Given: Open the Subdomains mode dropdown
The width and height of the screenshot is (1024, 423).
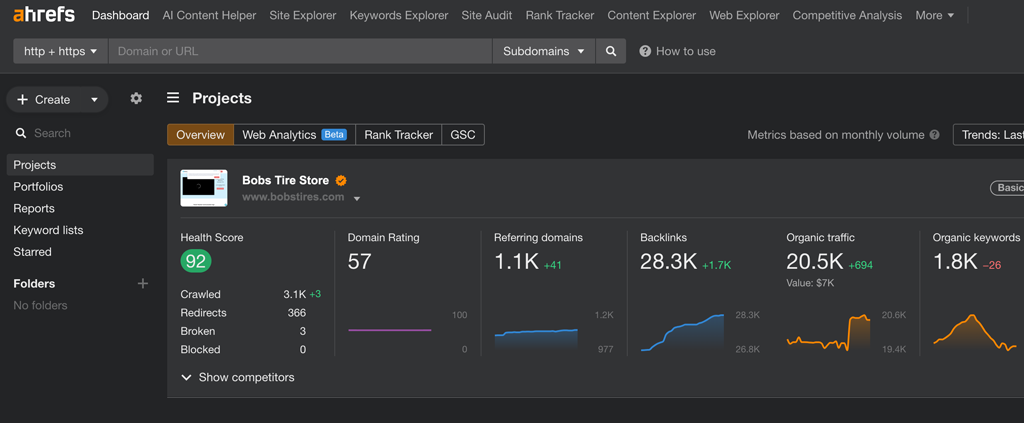Looking at the screenshot, I should point(543,51).
